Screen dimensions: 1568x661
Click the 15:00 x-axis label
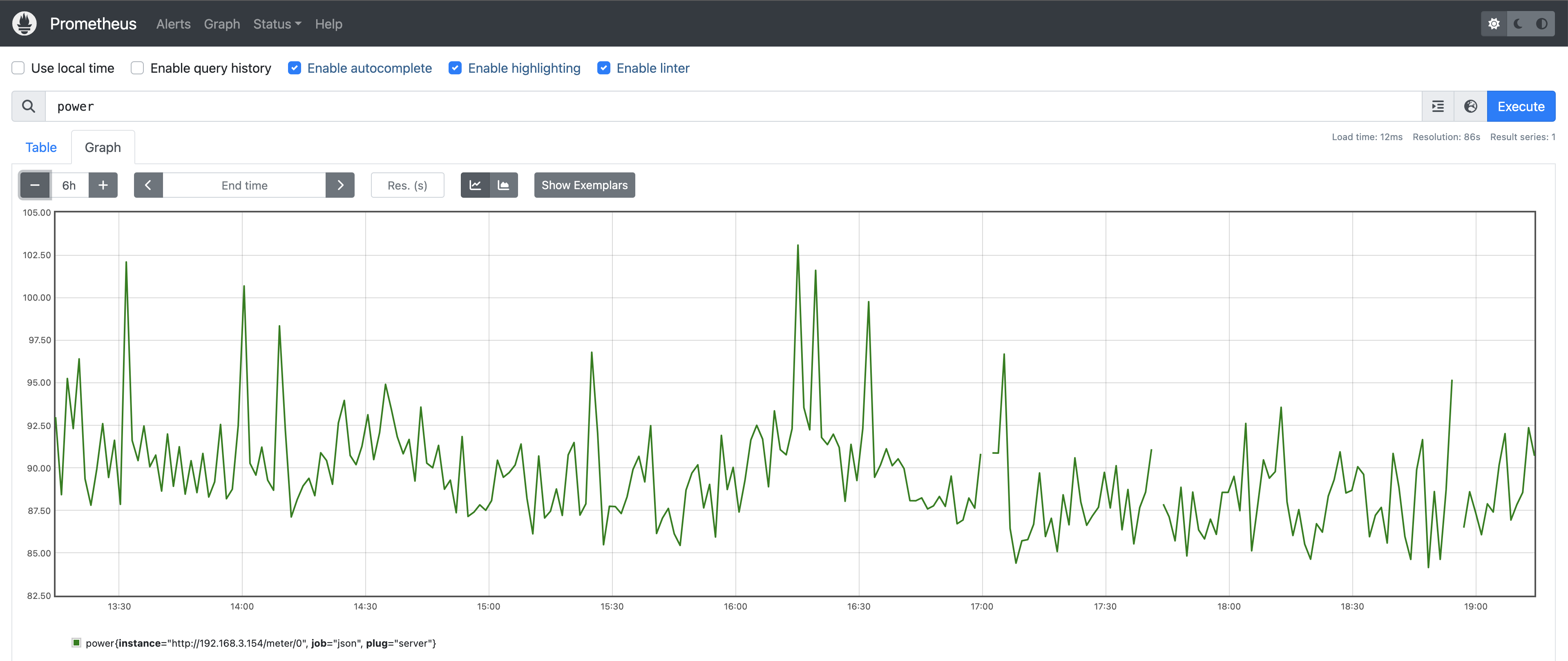[x=488, y=606]
